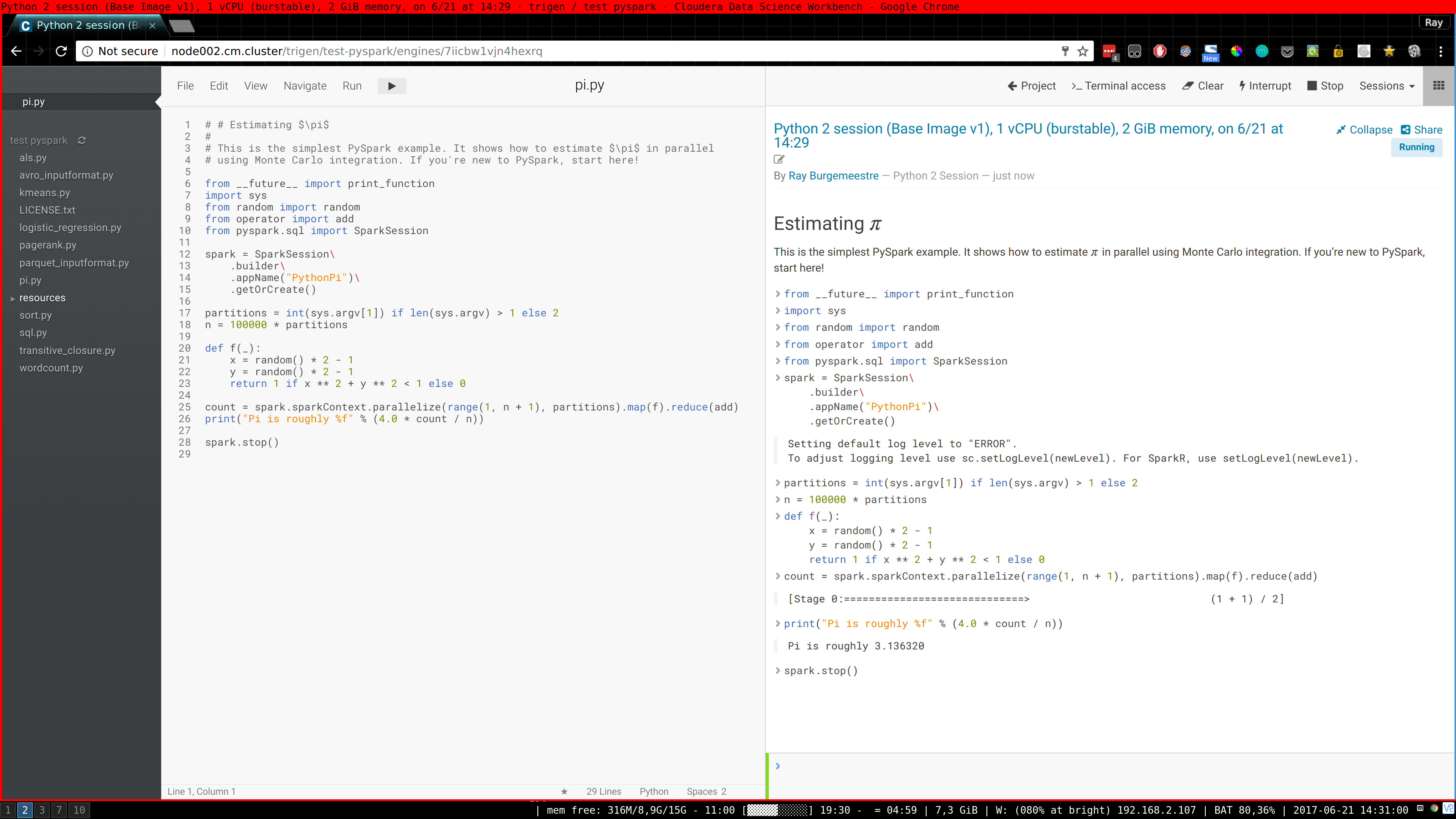Screen dimensions: 1456x819
Task: Open Chrome three-dot menu
Action: 1441,52
